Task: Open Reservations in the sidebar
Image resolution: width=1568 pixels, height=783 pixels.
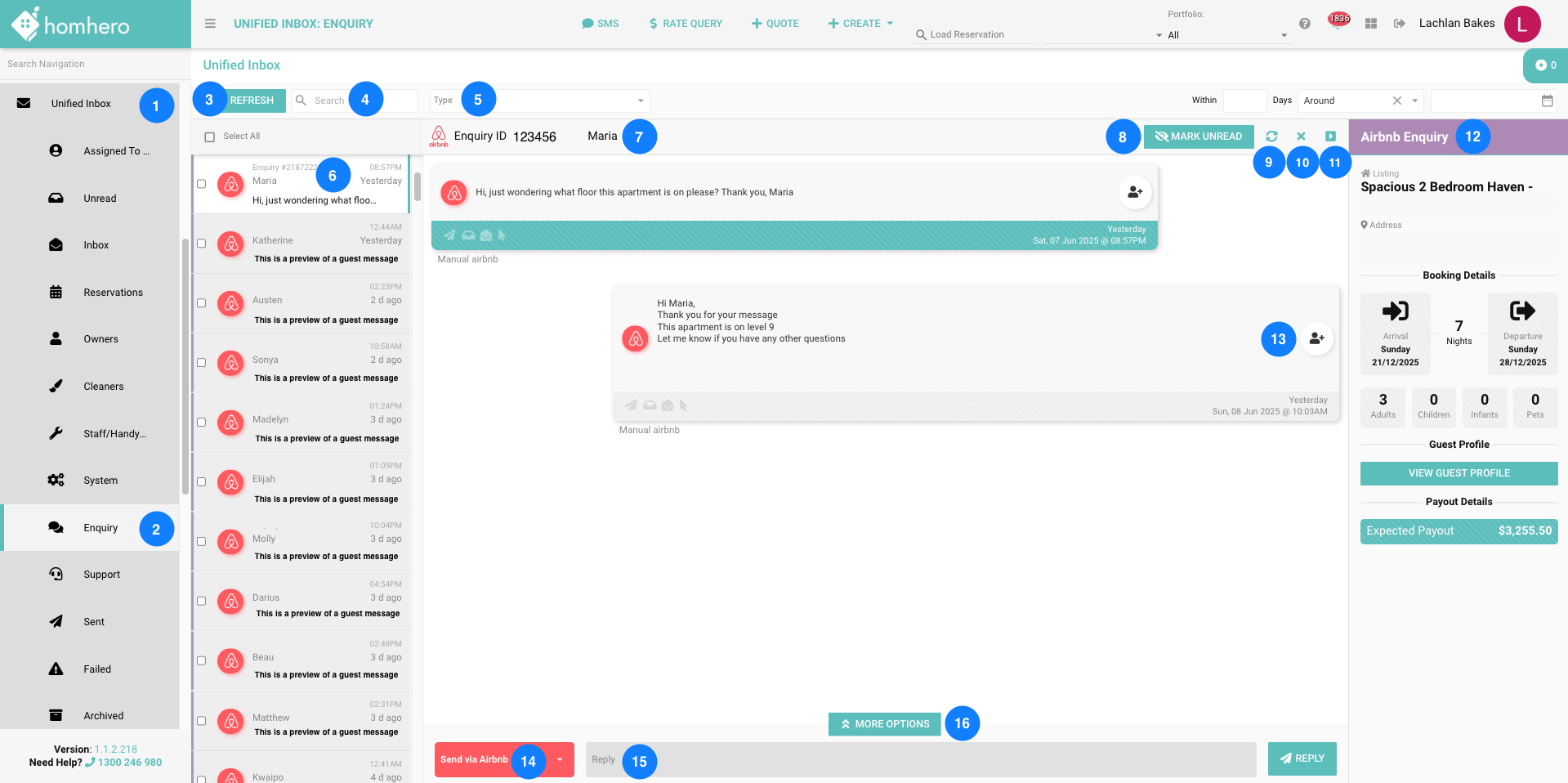Action: (113, 293)
